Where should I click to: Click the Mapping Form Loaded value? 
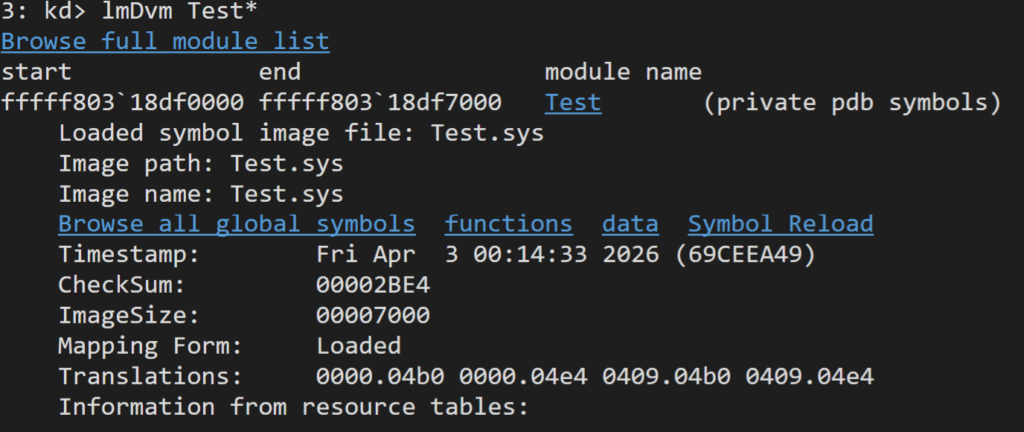[x=359, y=346]
